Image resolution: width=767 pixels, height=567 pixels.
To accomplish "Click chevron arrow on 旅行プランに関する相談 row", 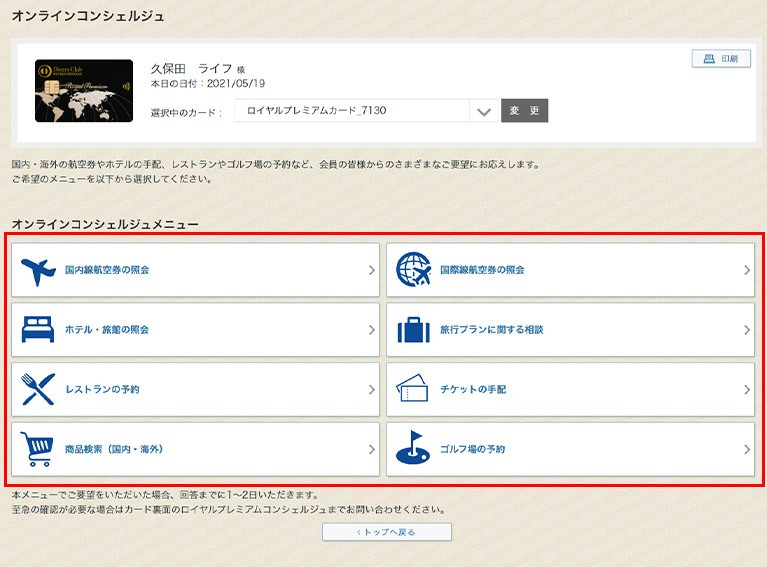I will pos(747,330).
